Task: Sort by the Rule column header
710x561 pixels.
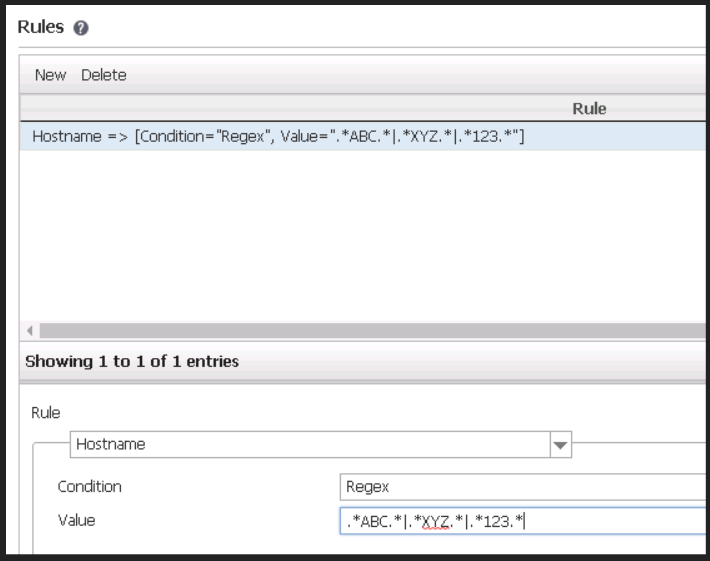Action: point(588,108)
